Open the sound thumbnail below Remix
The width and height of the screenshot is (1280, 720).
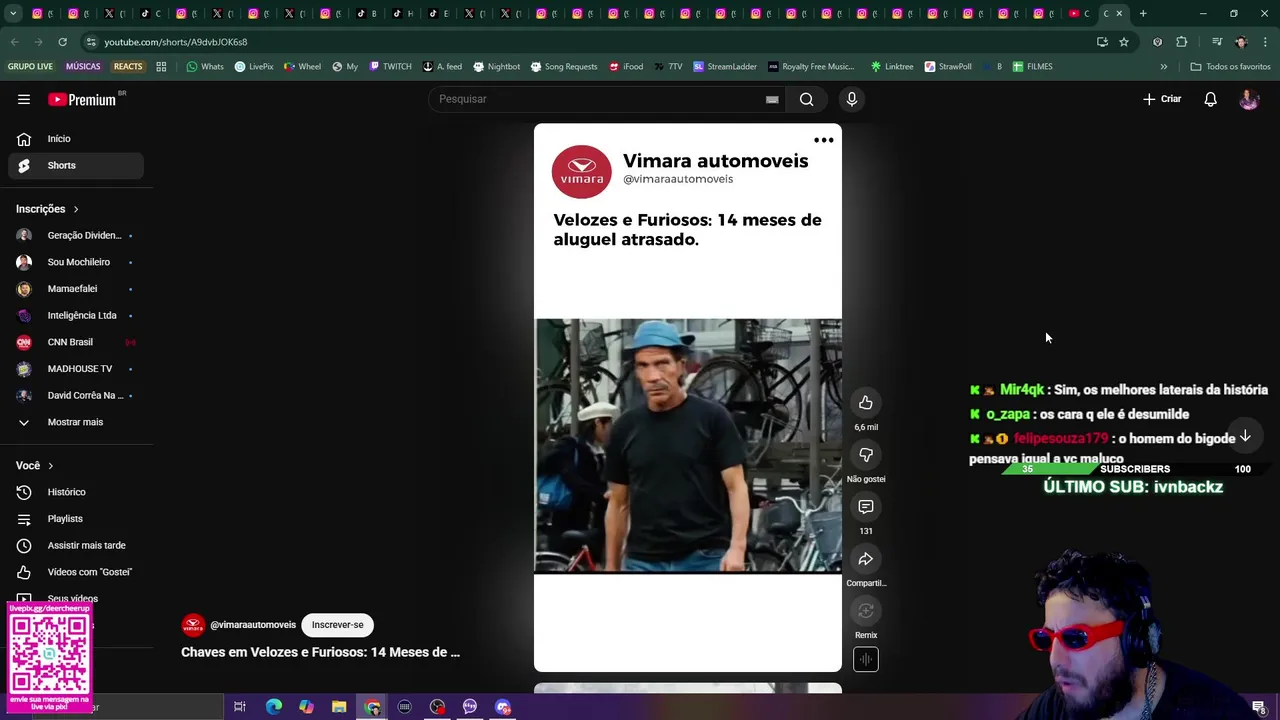click(x=866, y=659)
